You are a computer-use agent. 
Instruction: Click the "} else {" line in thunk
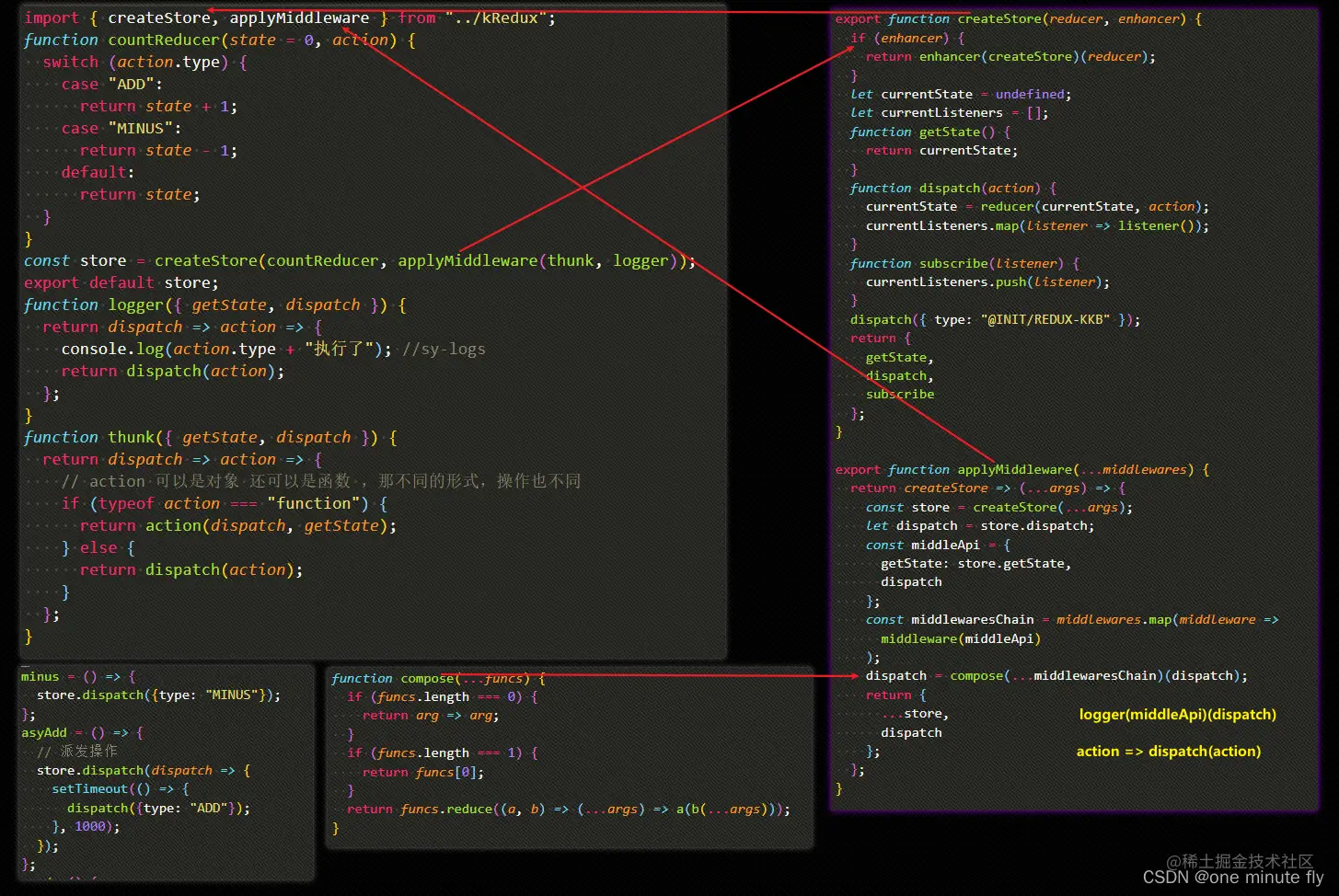98,547
